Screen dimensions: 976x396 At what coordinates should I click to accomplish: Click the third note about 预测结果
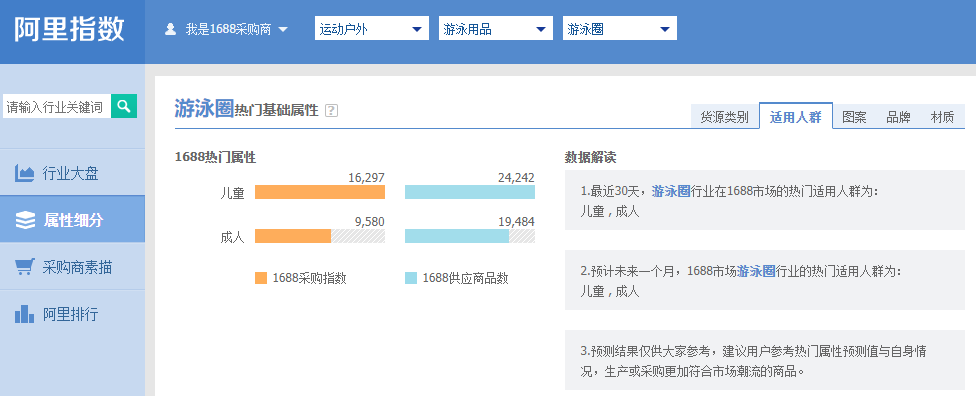[x=764, y=361]
